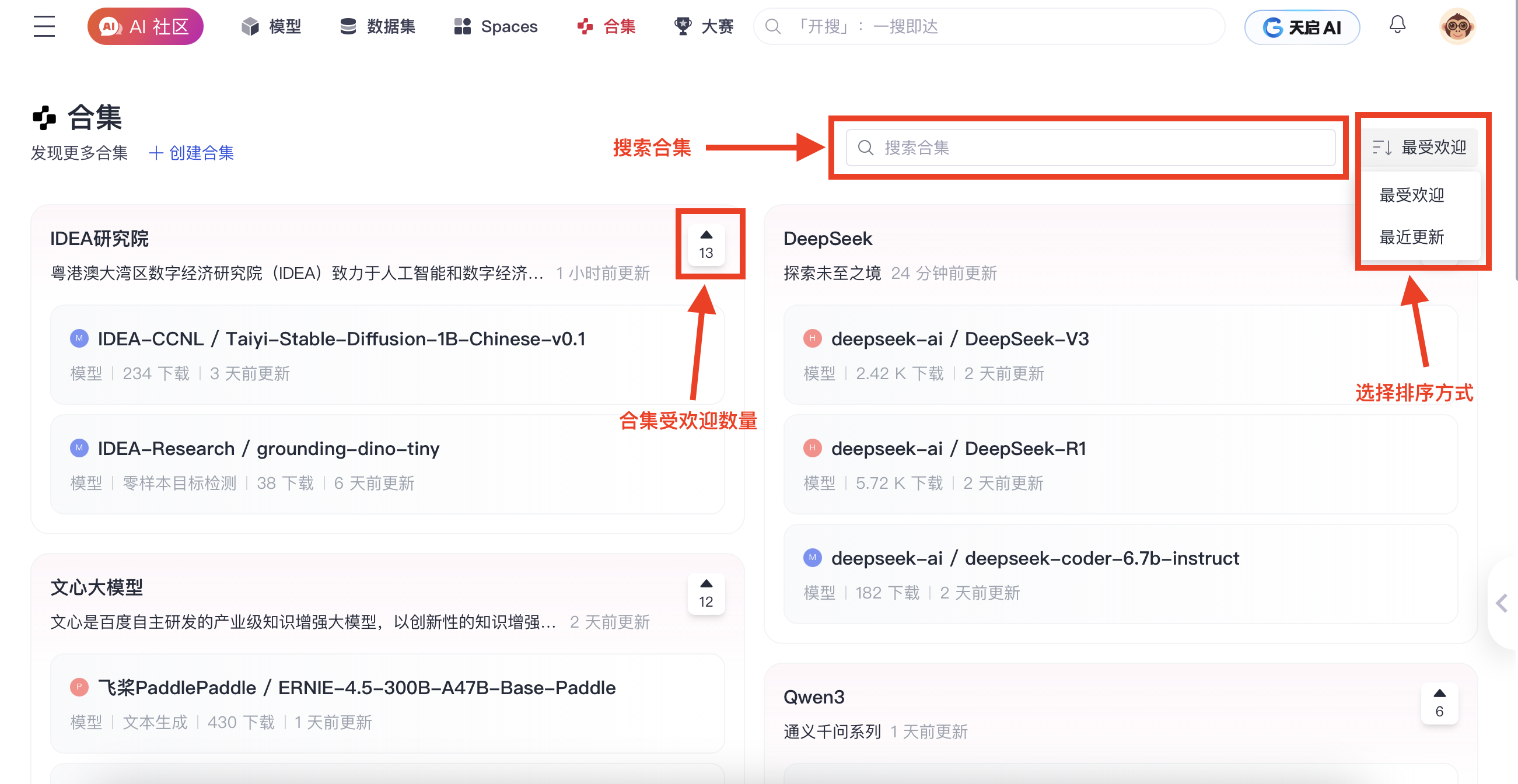Image resolution: width=1518 pixels, height=784 pixels.
Task: Focus the 「开搜」 top search field
Action: pos(989,26)
